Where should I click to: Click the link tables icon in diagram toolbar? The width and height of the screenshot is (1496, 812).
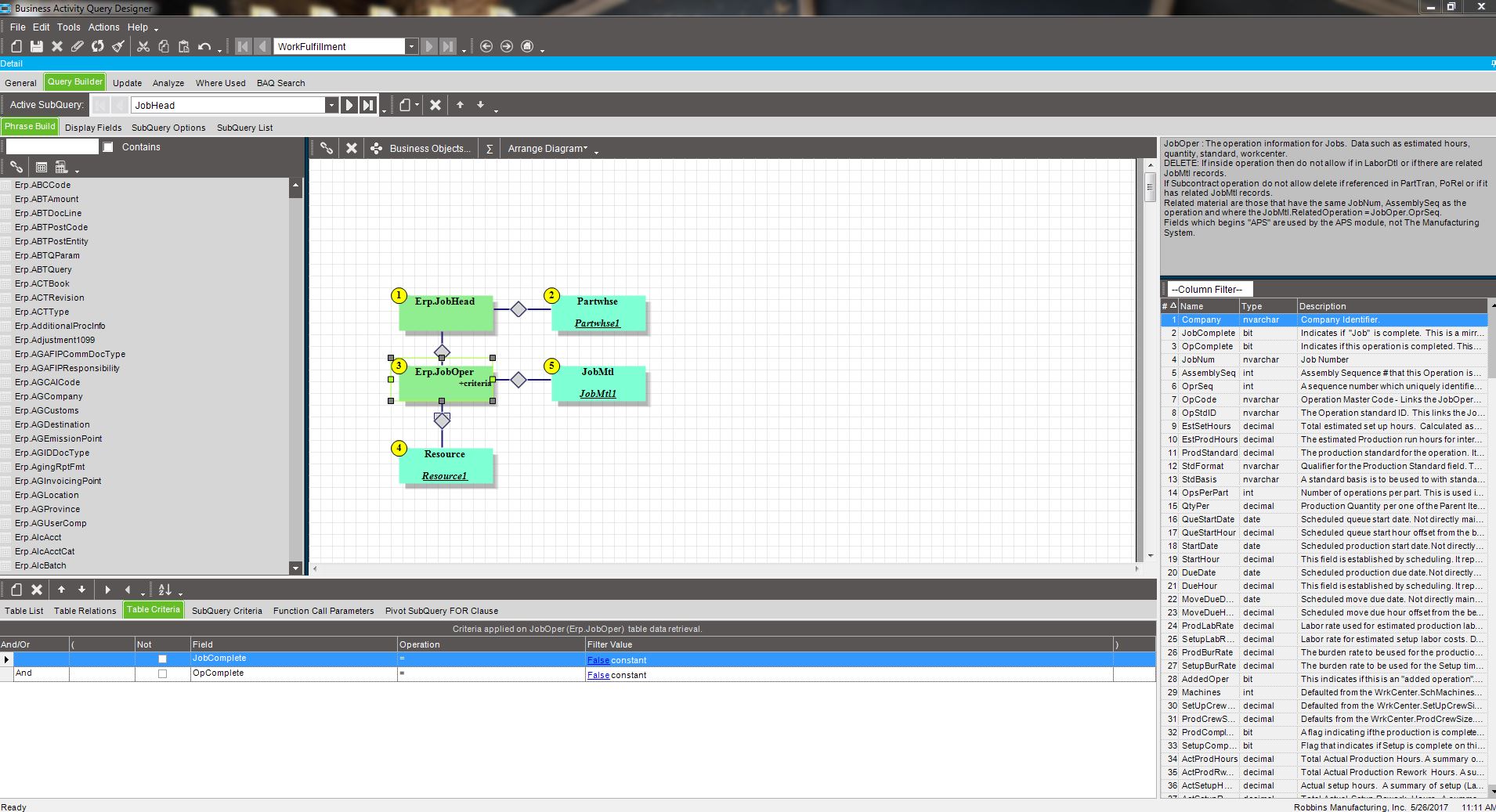[327, 148]
